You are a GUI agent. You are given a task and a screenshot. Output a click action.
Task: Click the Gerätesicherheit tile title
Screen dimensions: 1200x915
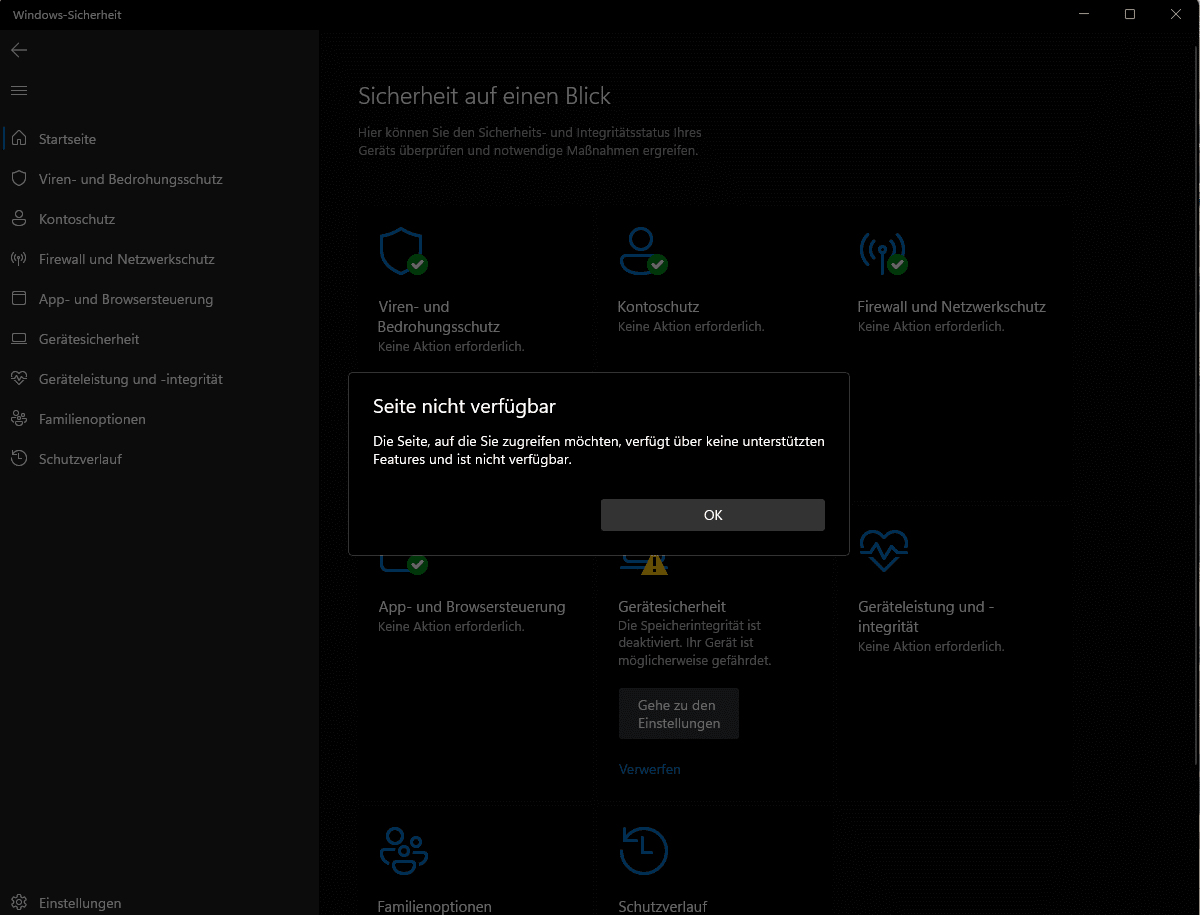672,606
